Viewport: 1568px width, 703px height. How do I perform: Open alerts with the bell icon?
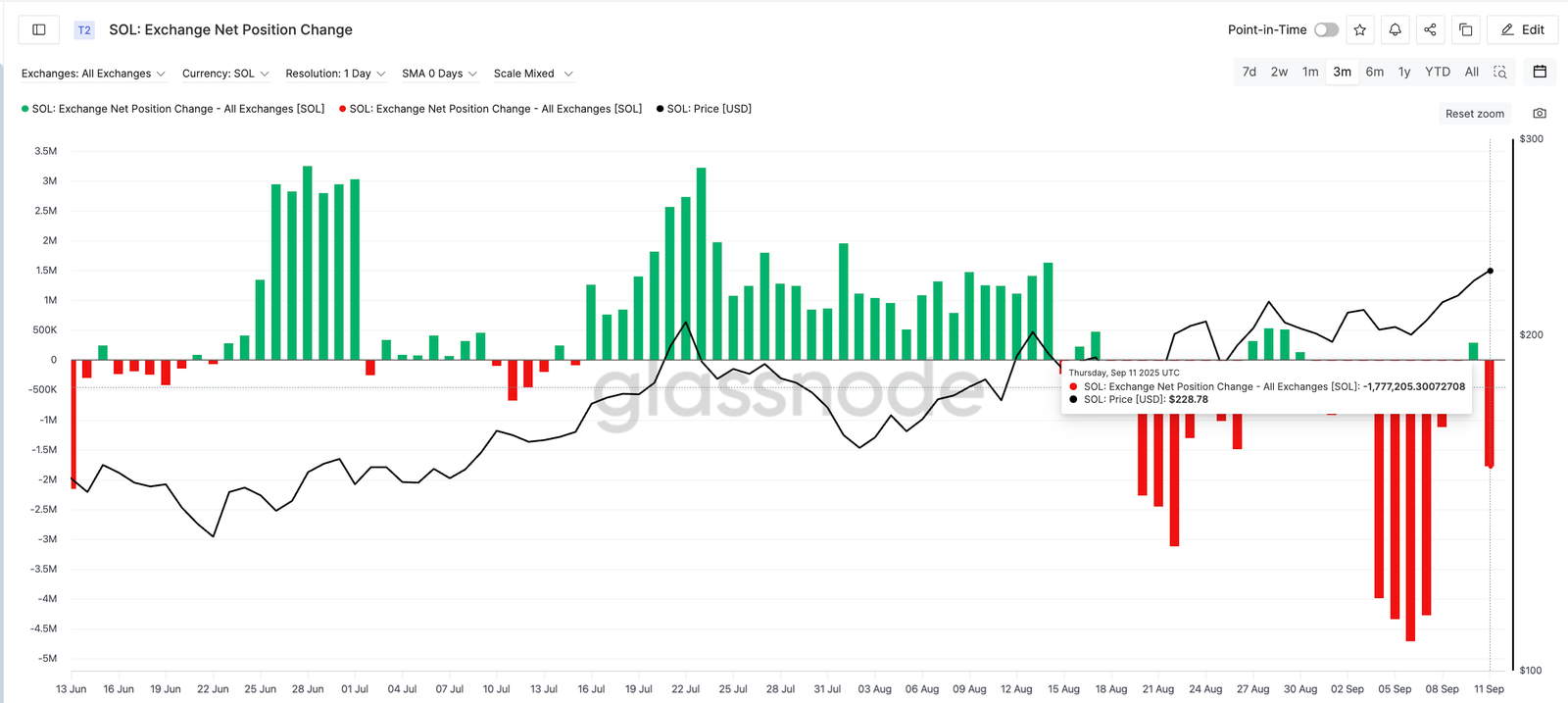[x=1395, y=29]
